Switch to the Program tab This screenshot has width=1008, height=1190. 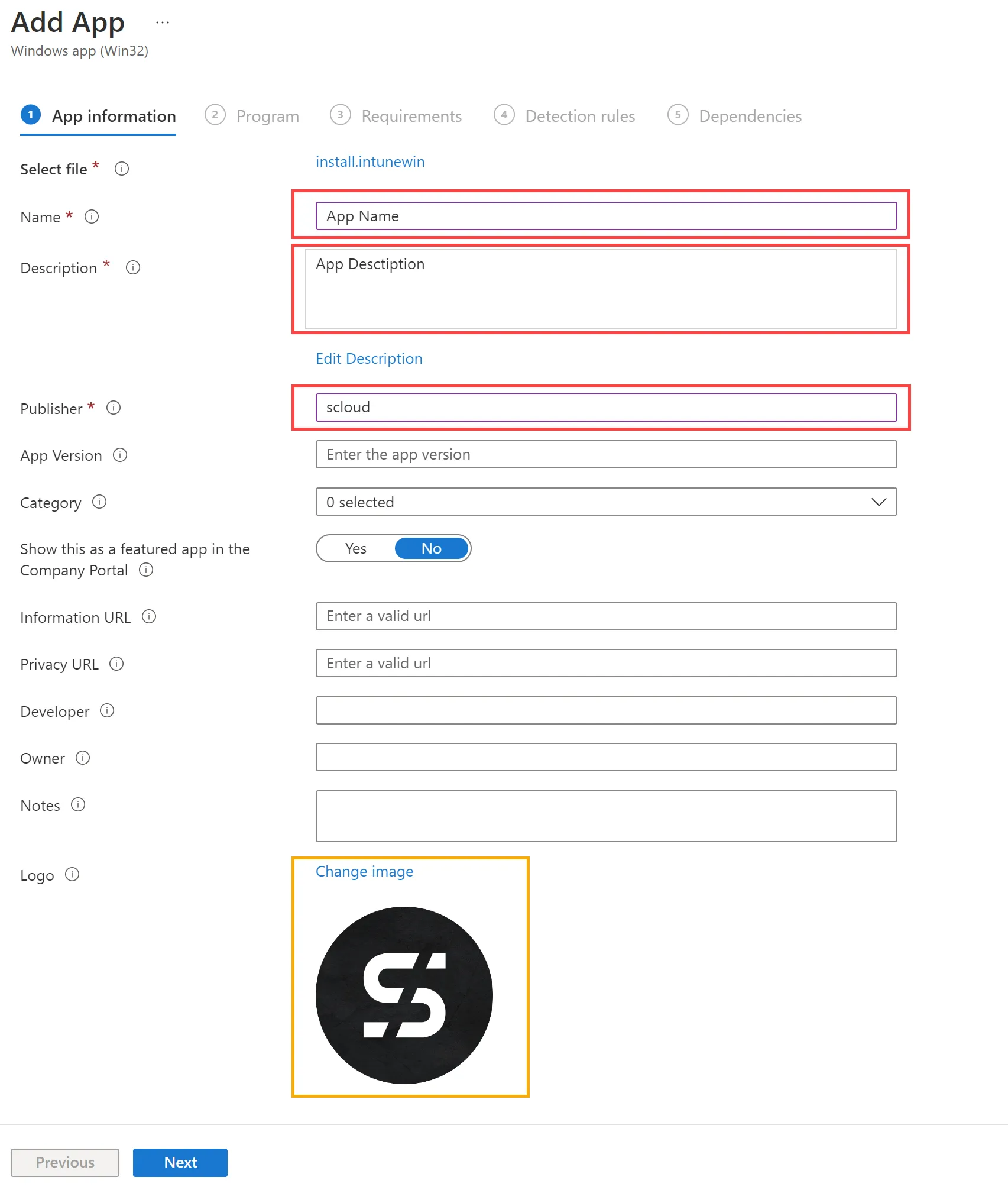tap(252, 116)
